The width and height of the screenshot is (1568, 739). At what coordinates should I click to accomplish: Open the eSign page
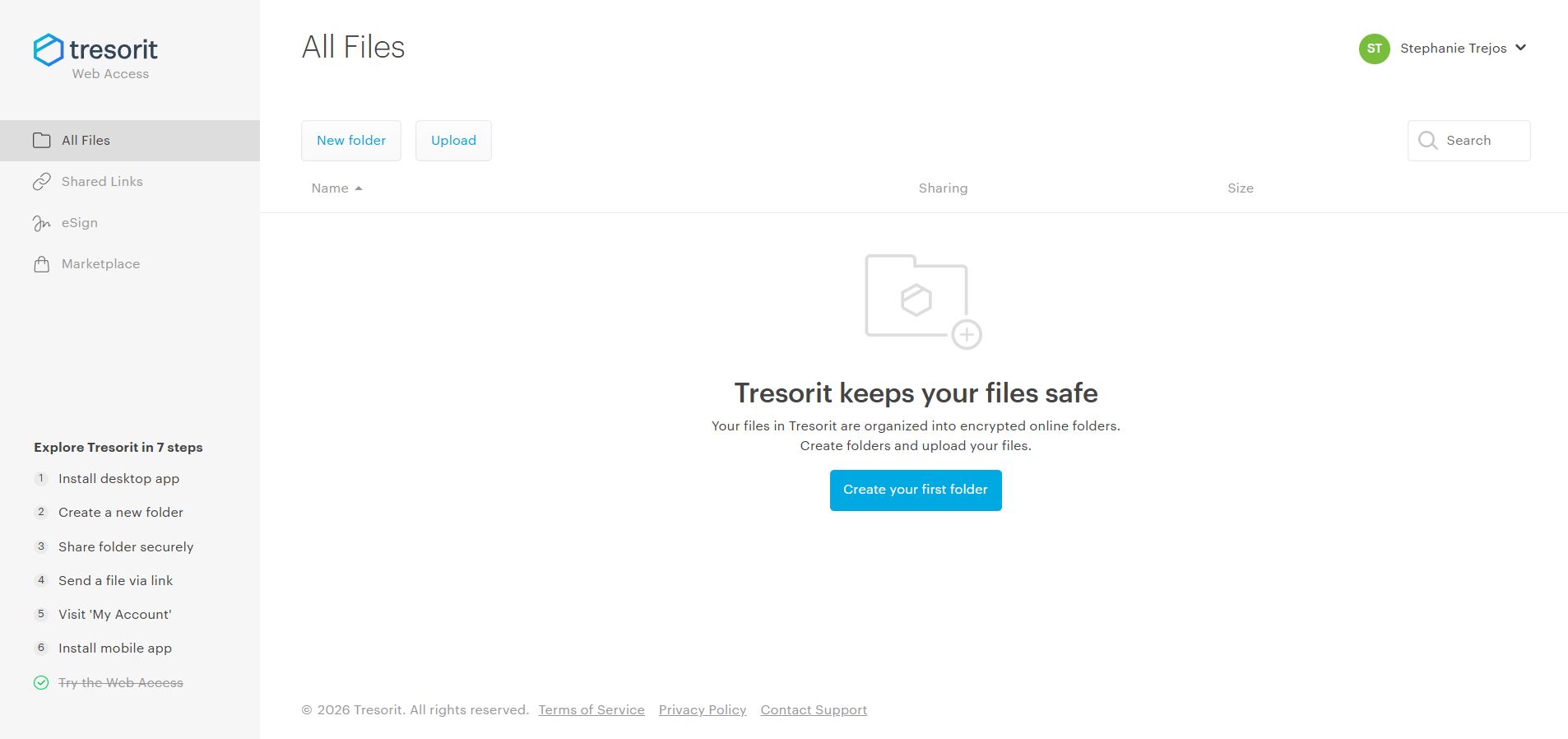coord(130,223)
